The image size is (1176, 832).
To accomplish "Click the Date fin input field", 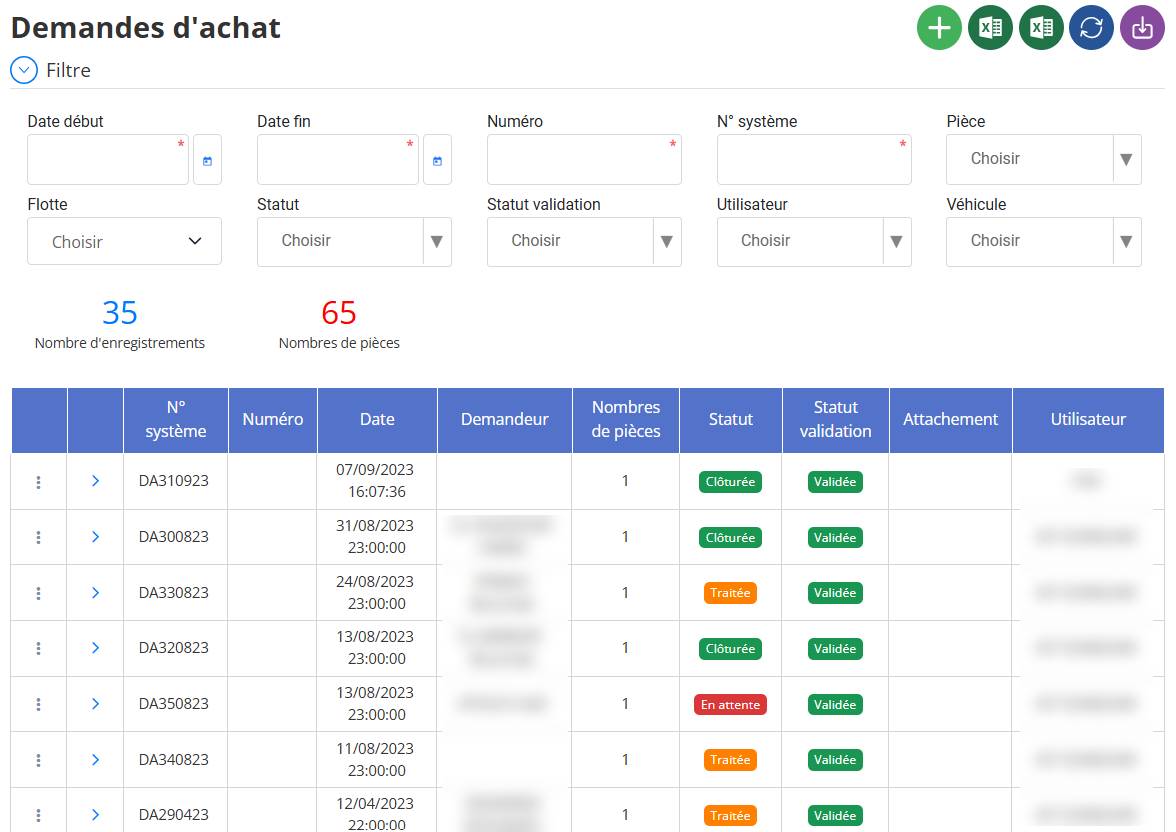I will pos(338,160).
